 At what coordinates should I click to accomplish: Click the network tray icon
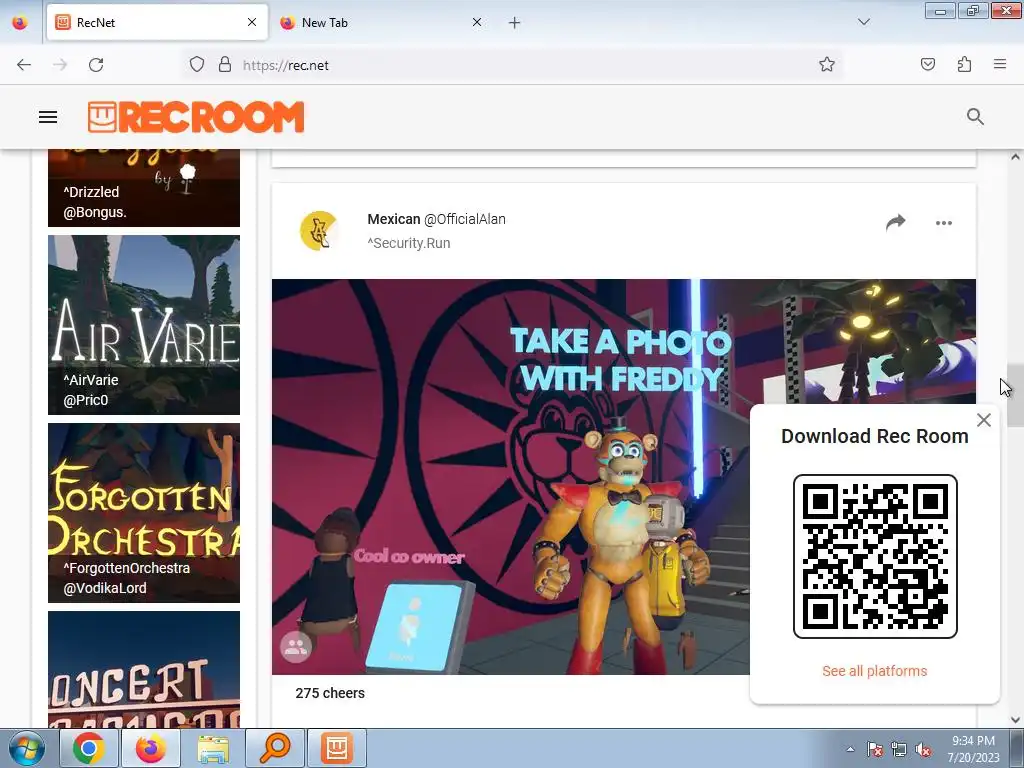[x=899, y=749]
